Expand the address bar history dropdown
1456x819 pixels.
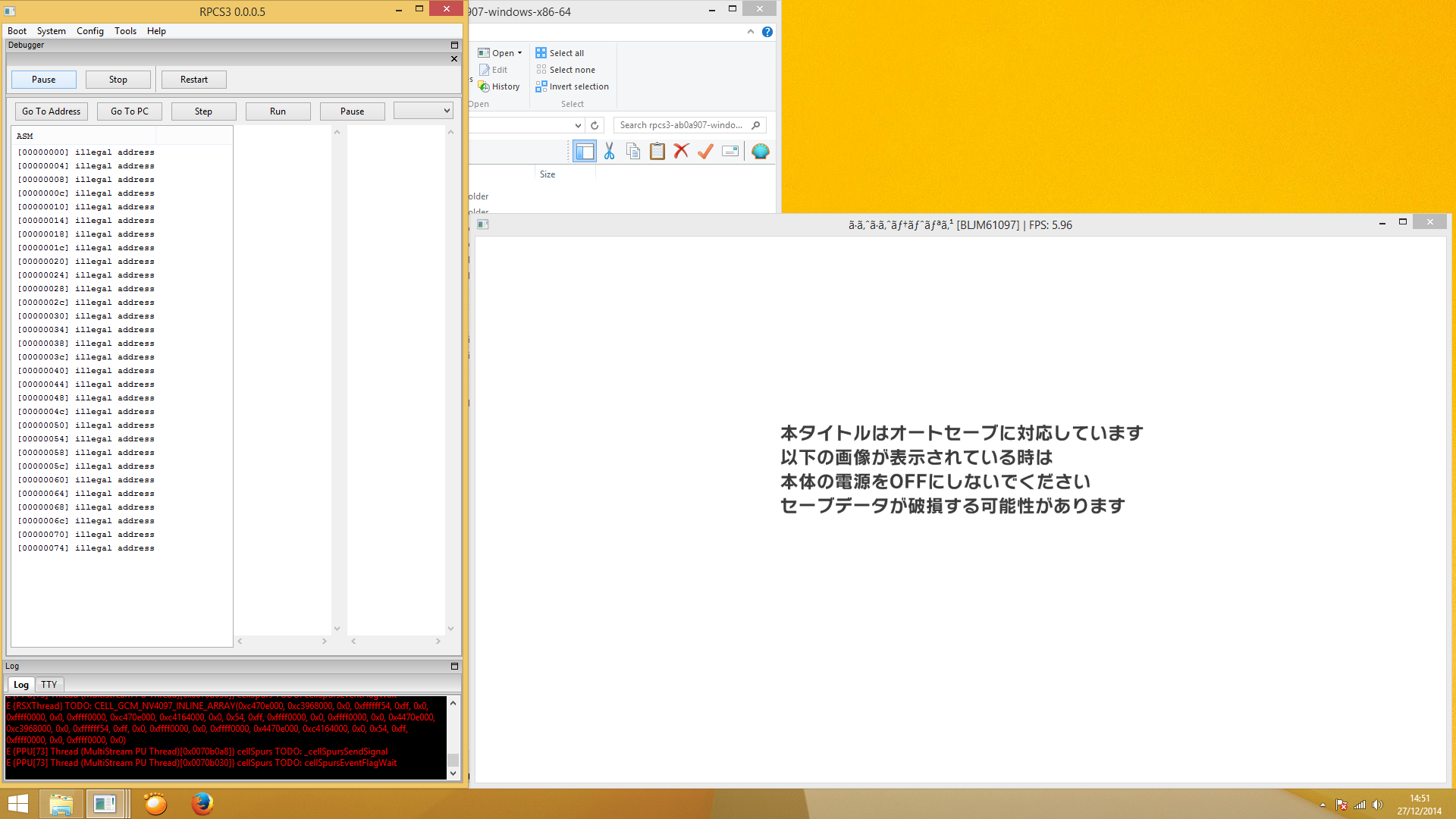[x=578, y=125]
